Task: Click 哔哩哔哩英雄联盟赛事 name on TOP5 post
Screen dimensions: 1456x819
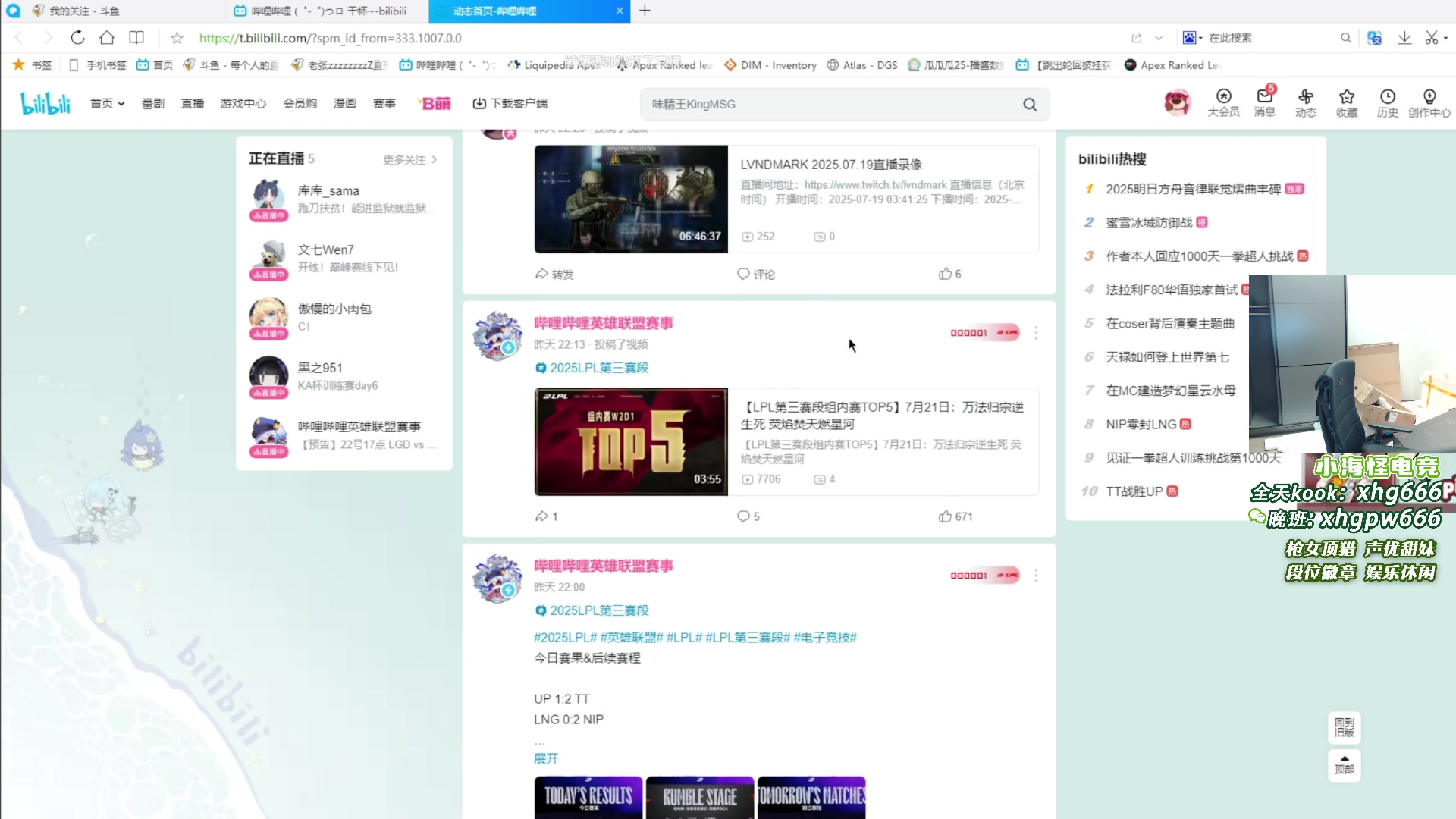Action: 604,323
